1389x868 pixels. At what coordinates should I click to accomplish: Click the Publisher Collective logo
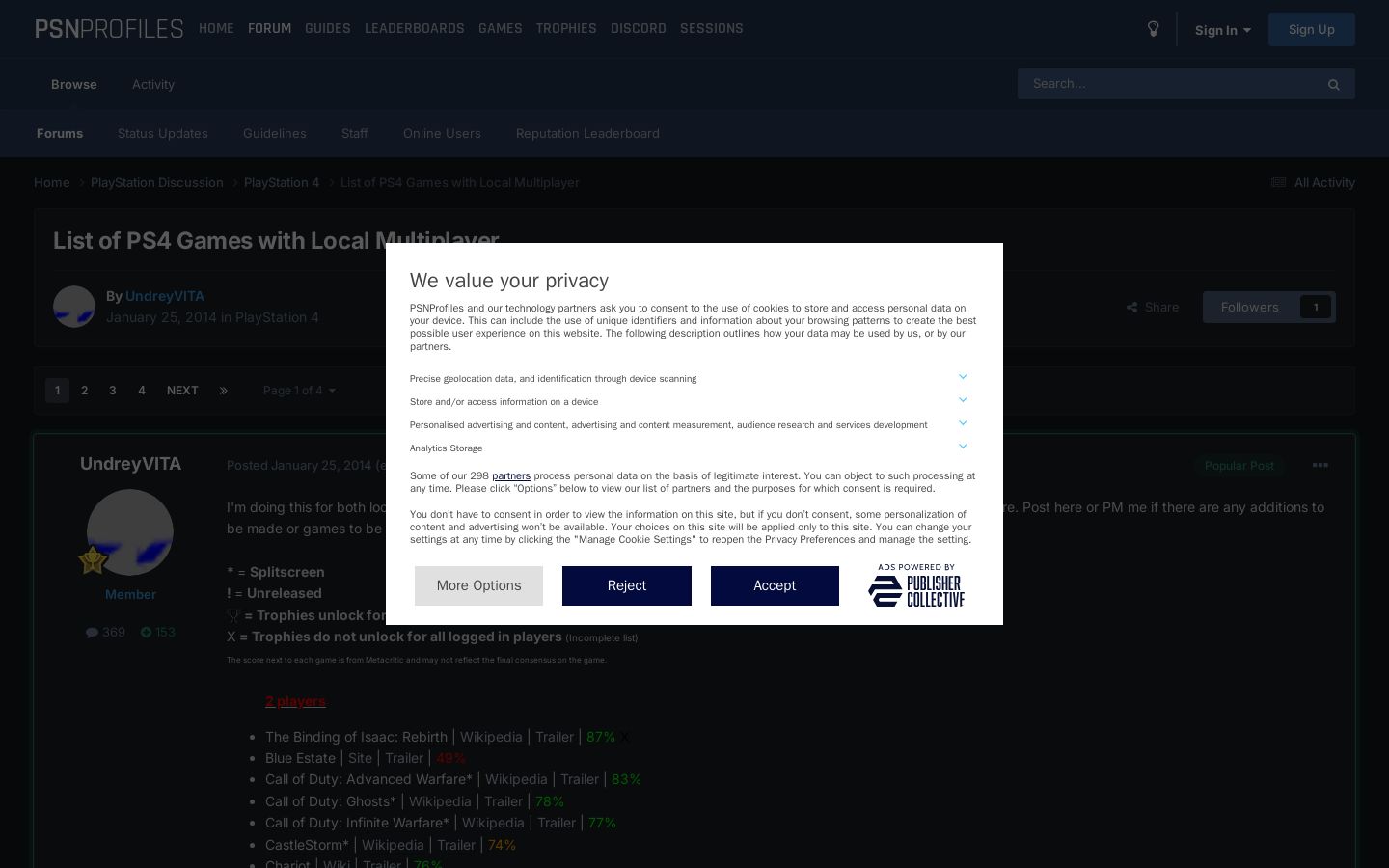[x=916, y=585]
